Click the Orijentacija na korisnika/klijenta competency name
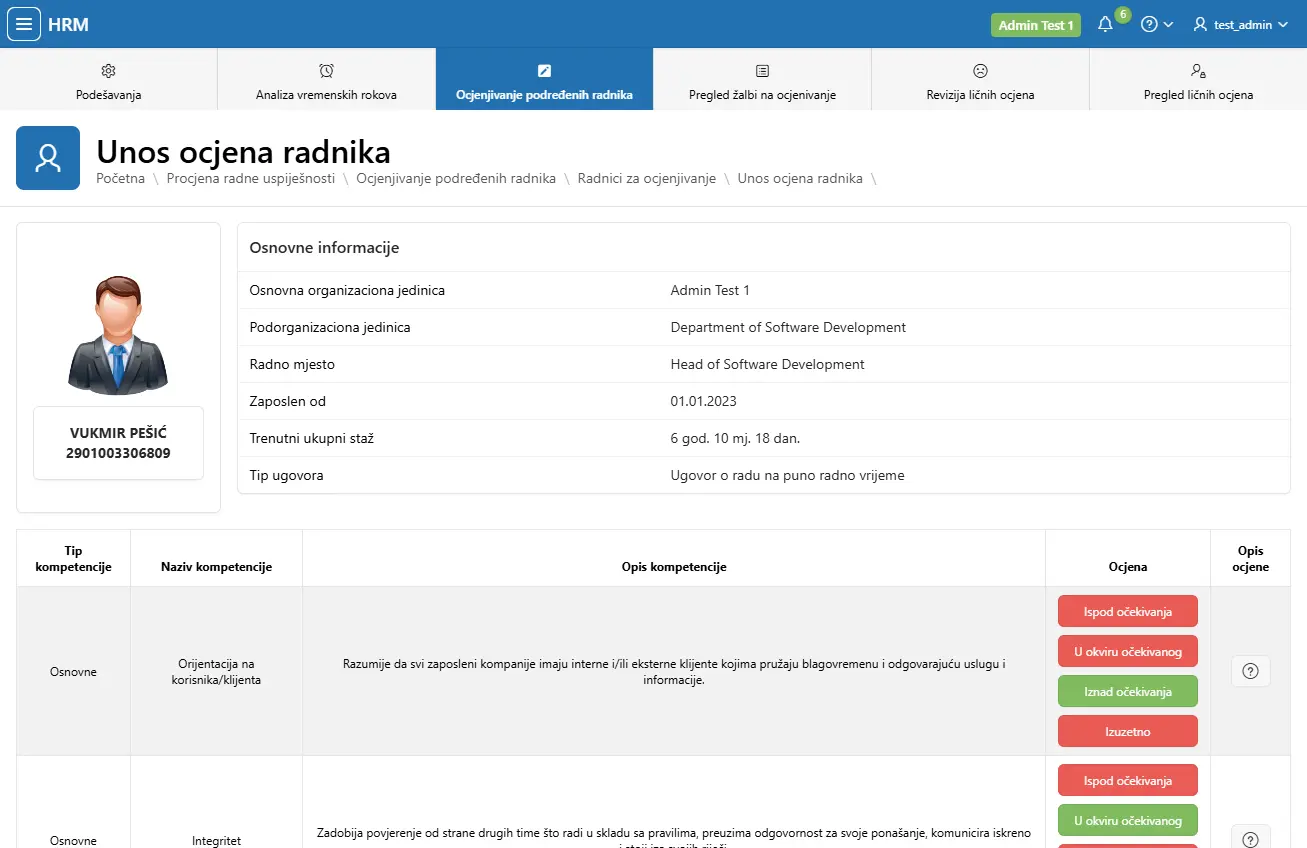Screen dimensions: 1307x848 coord(216,671)
